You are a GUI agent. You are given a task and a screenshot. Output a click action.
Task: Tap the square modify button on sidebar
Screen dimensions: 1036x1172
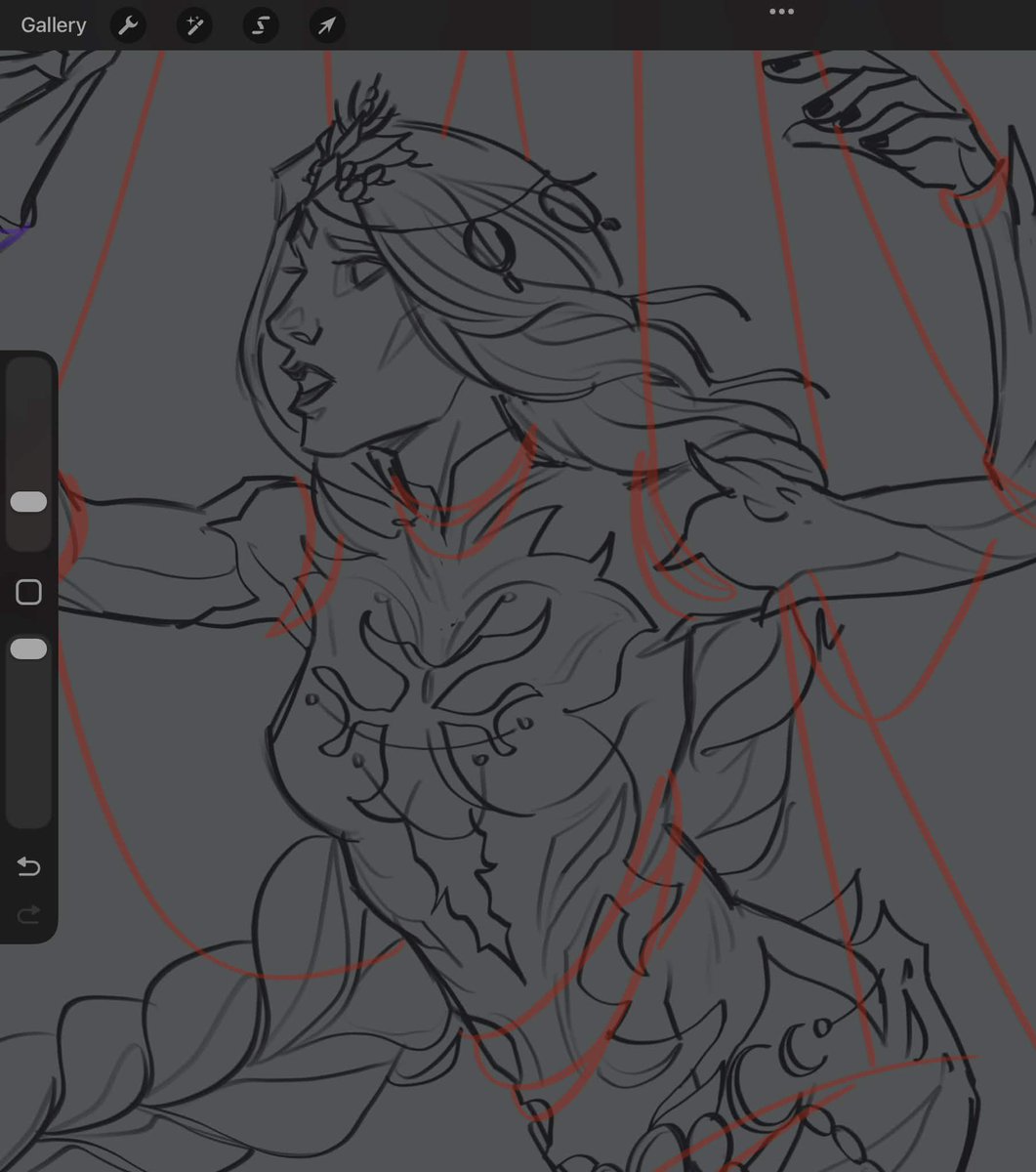(x=28, y=592)
